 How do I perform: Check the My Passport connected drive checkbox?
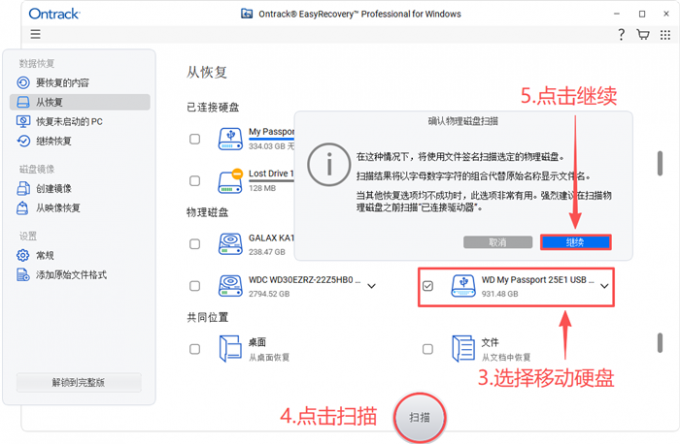click(195, 139)
